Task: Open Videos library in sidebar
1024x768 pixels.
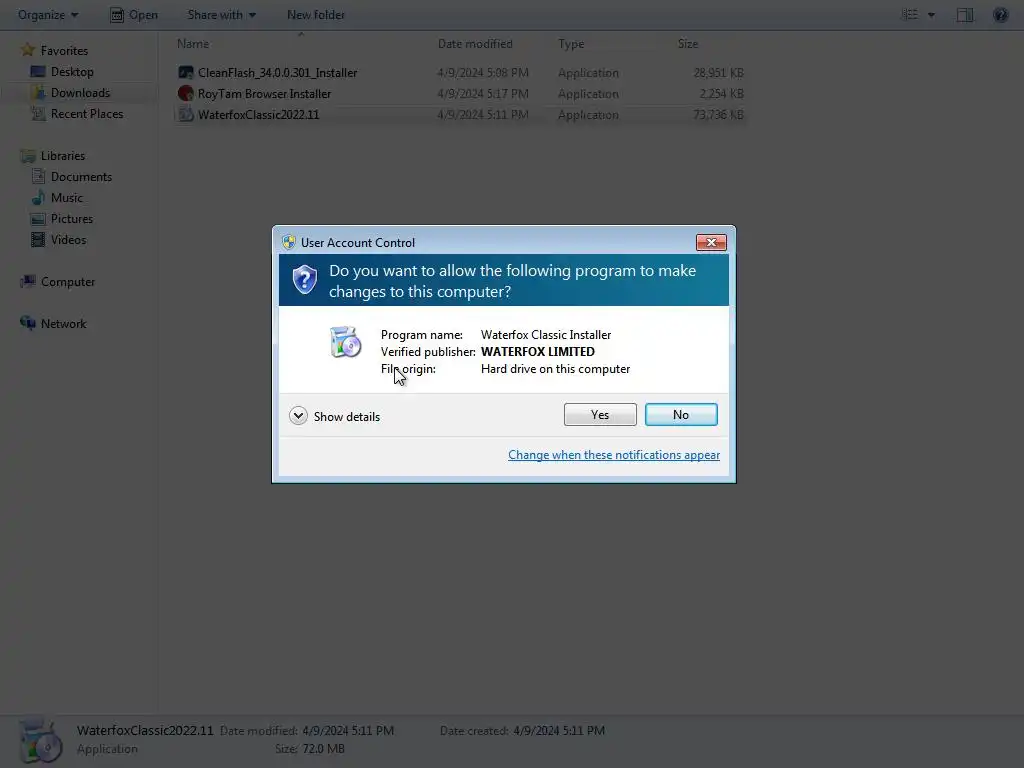Action: 68,239
